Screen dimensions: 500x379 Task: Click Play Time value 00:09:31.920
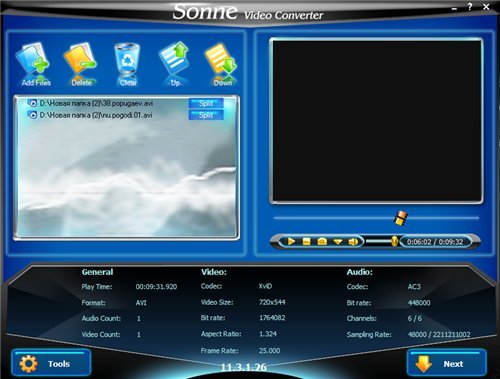pyautogui.click(x=156, y=287)
